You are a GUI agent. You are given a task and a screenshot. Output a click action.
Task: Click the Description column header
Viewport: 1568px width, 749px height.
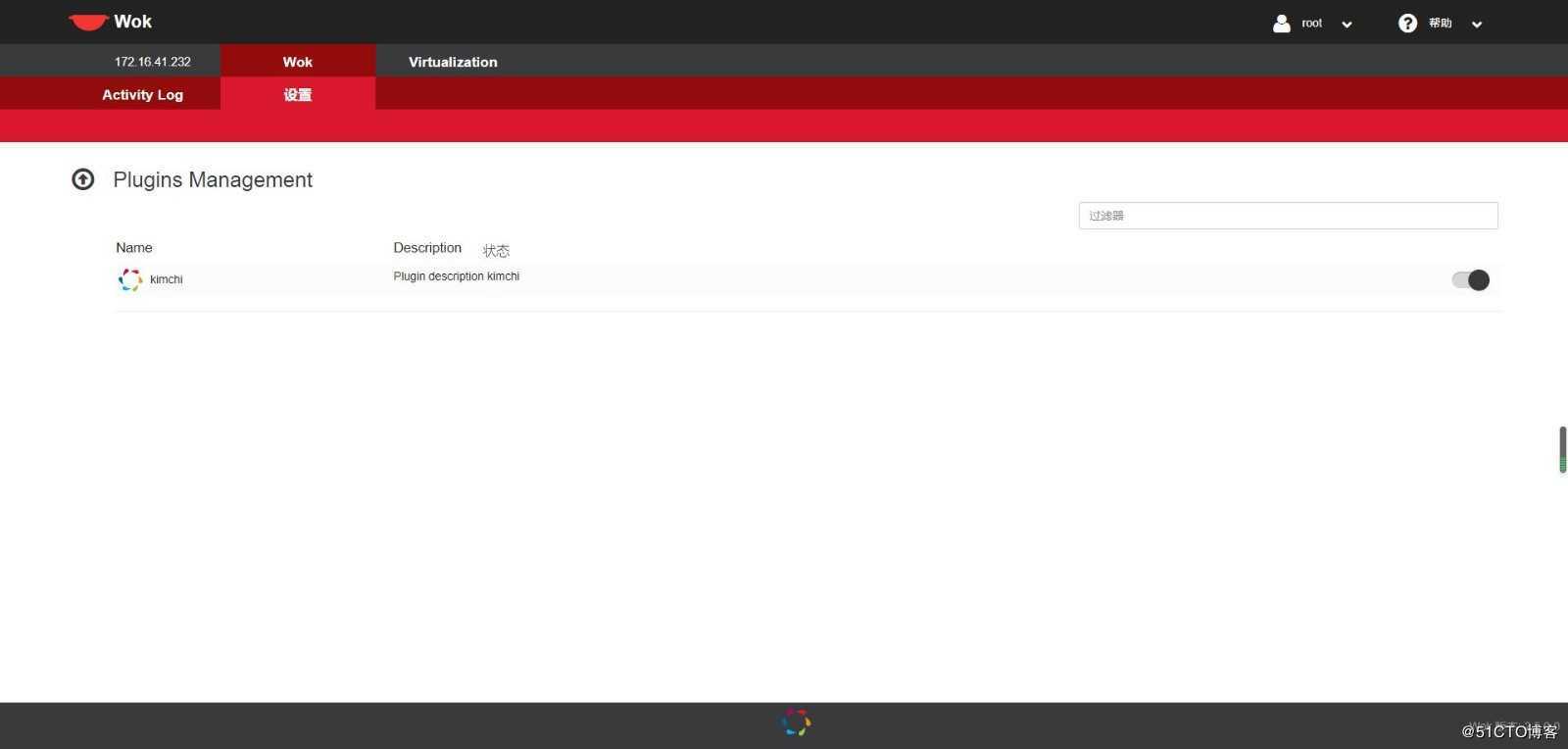(x=427, y=248)
